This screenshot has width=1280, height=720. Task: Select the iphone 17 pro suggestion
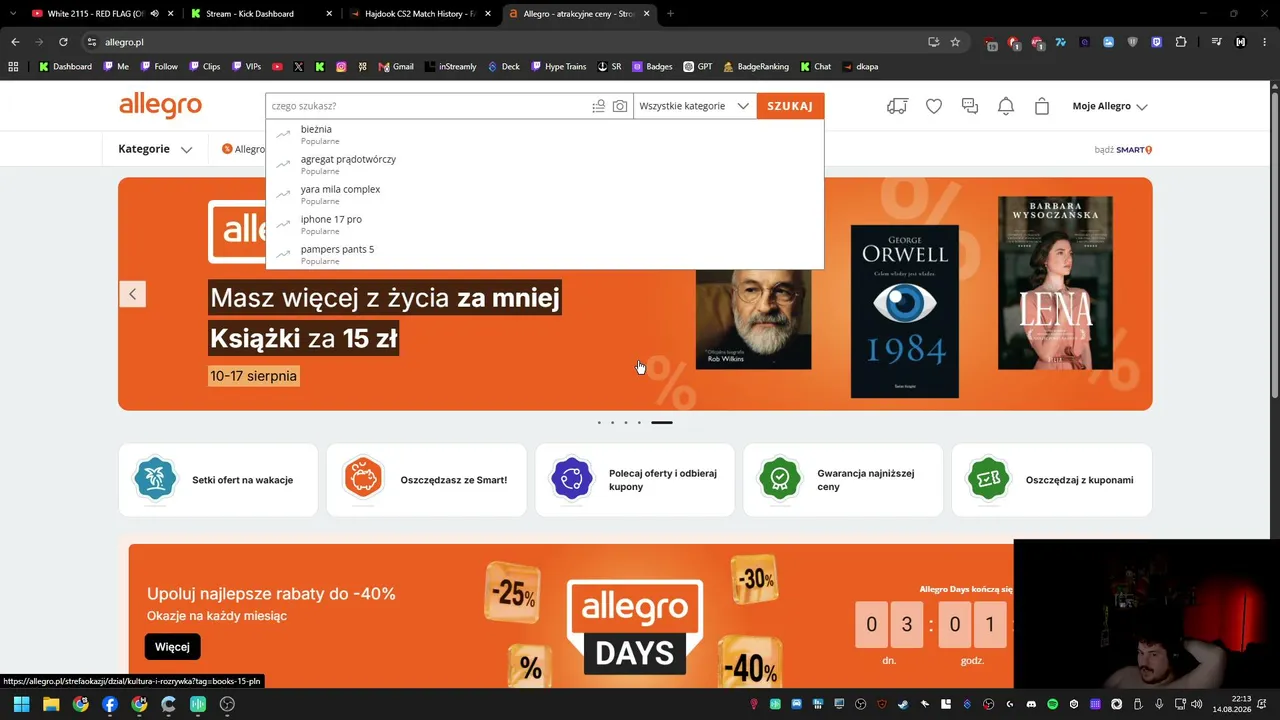tap(545, 224)
